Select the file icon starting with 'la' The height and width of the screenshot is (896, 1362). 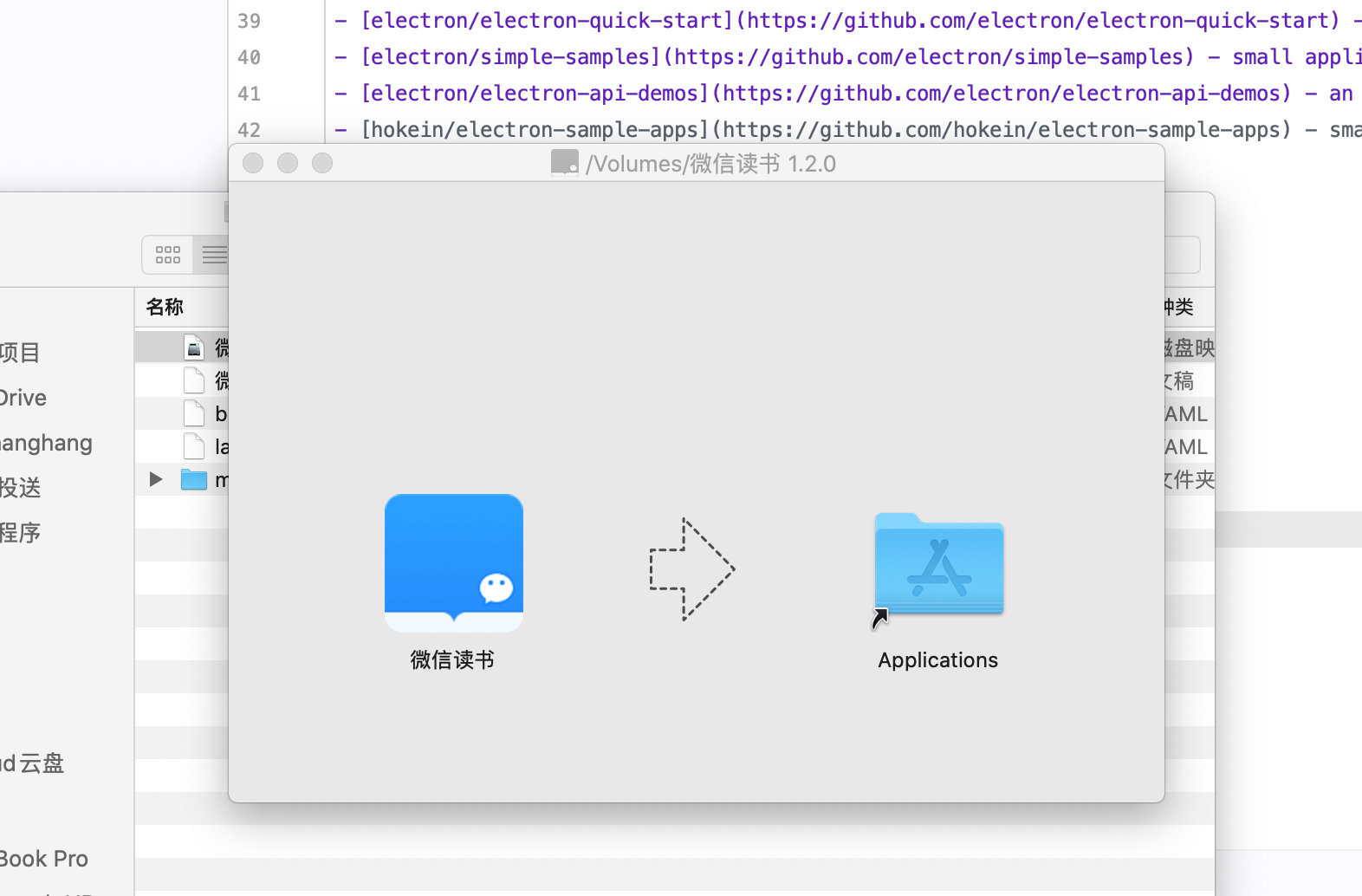[x=194, y=446]
